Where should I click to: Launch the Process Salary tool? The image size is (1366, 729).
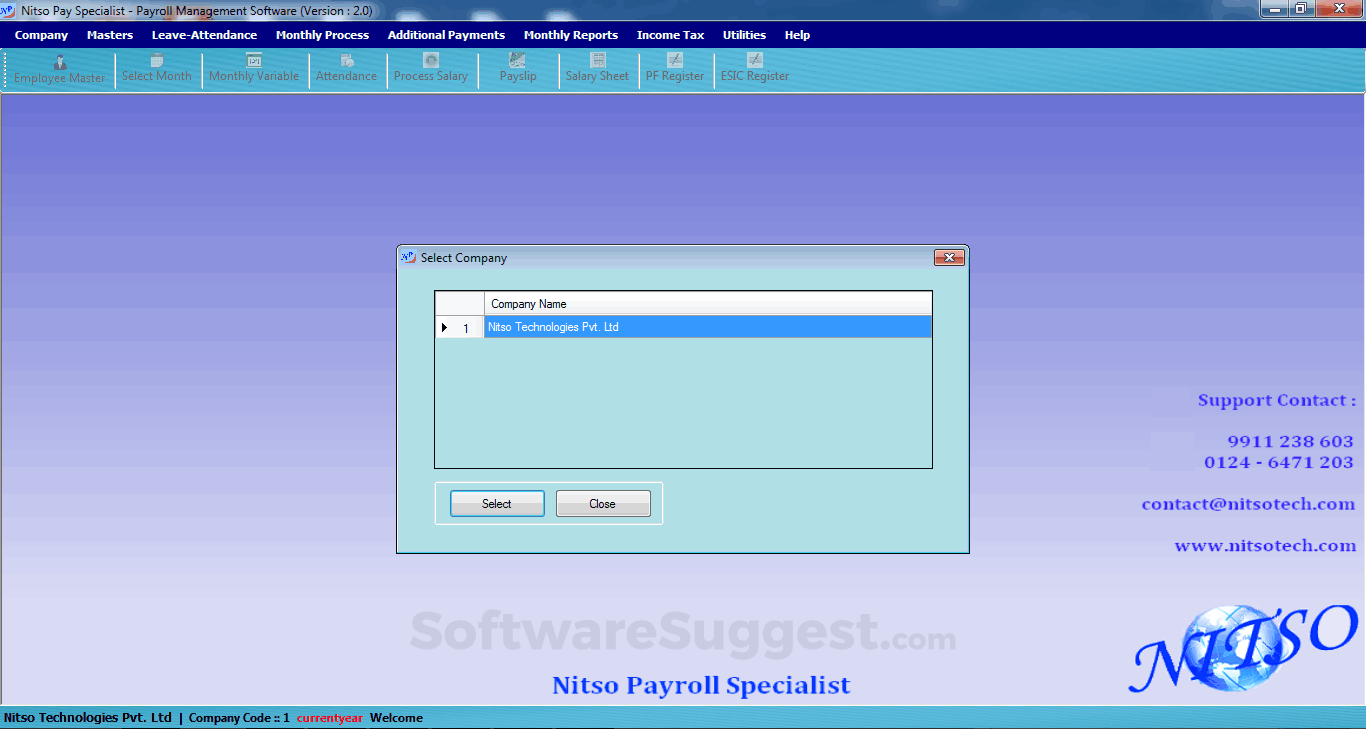(x=432, y=68)
